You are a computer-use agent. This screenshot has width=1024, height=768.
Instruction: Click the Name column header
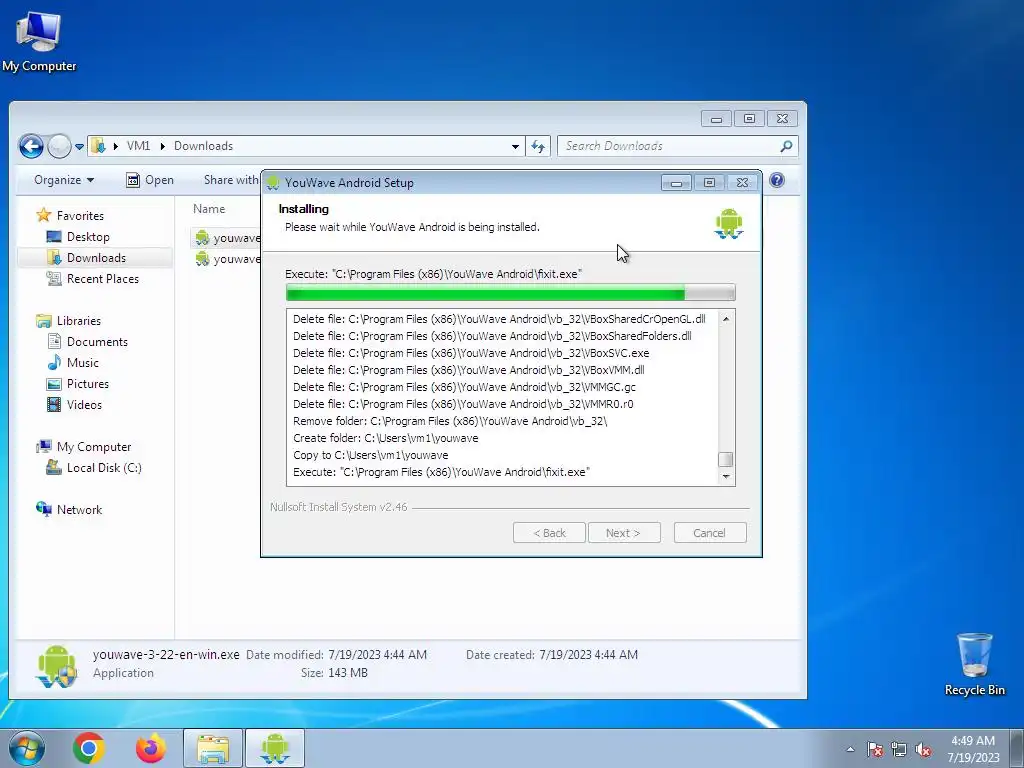tap(209, 209)
